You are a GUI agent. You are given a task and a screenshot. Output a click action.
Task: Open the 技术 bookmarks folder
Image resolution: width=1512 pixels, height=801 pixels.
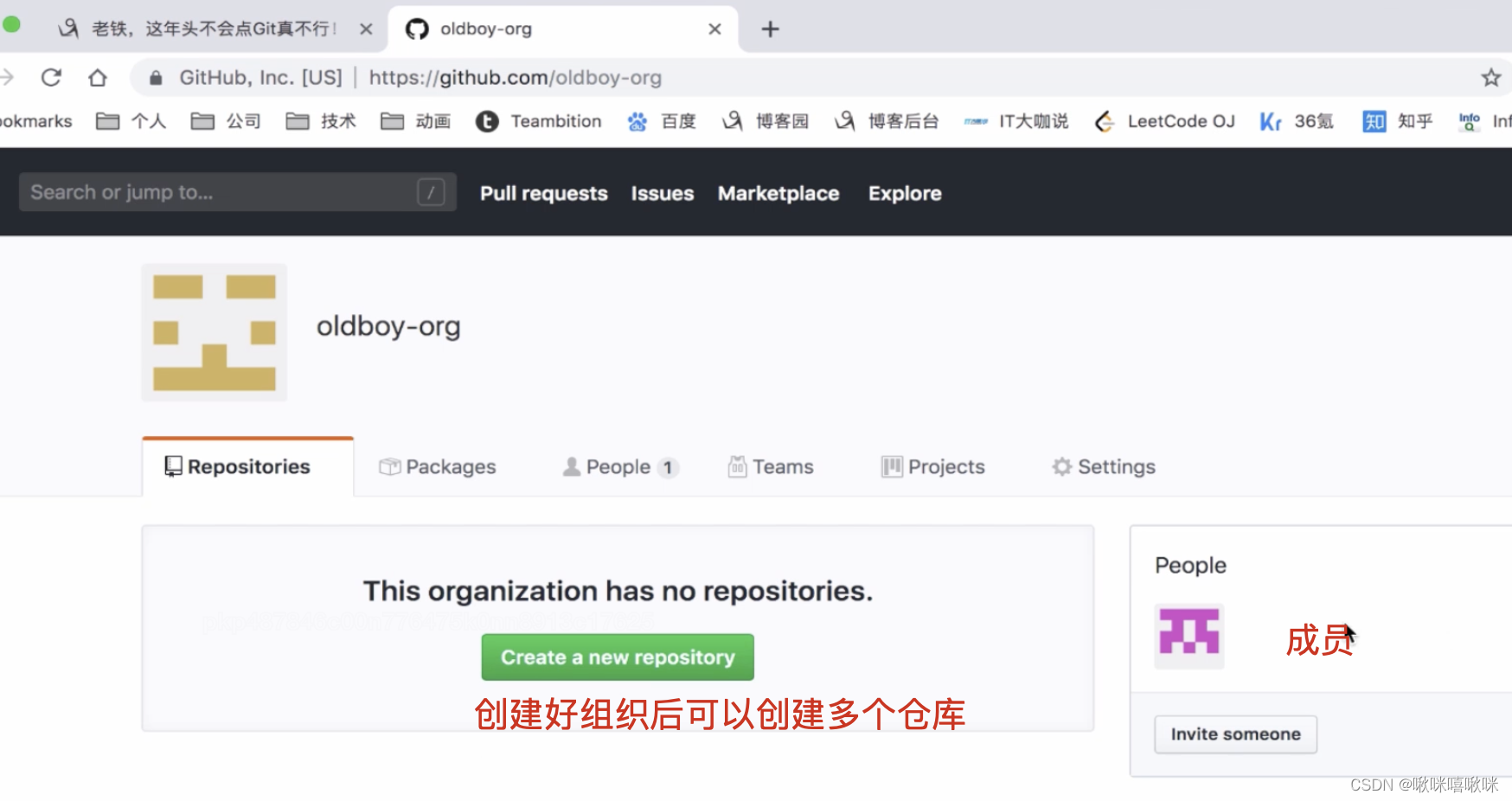click(x=321, y=121)
